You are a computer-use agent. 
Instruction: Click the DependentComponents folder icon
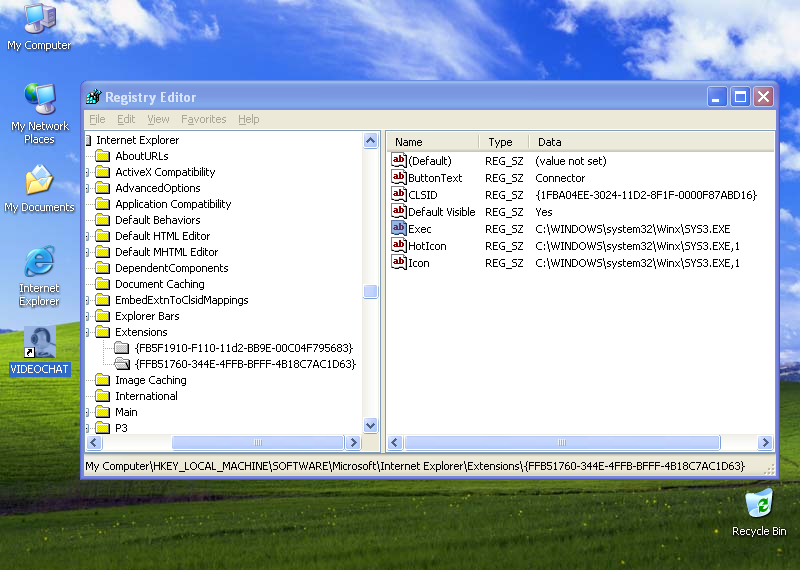click(103, 267)
